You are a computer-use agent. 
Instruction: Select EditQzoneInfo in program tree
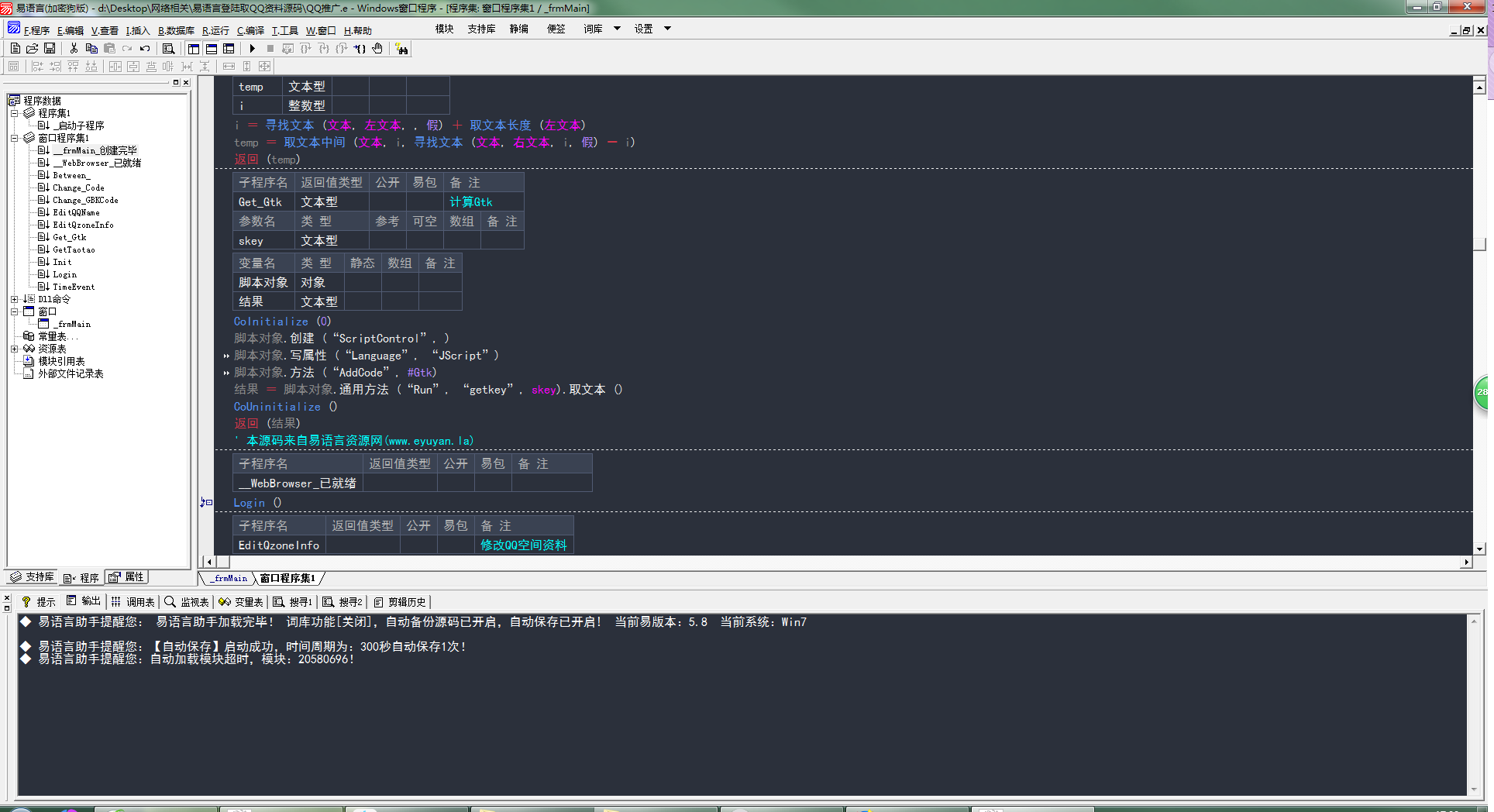[x=83, y=225]
